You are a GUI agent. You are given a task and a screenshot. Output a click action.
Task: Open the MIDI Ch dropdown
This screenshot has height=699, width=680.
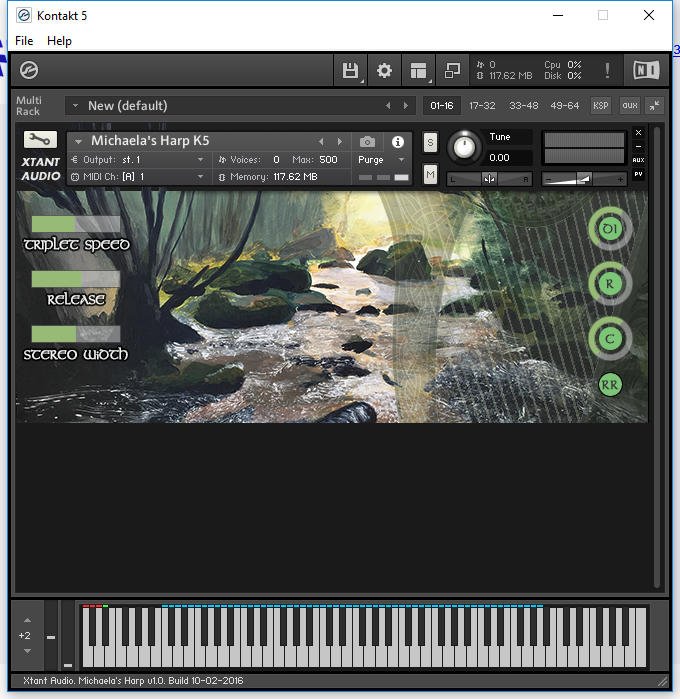coord(139,177)
